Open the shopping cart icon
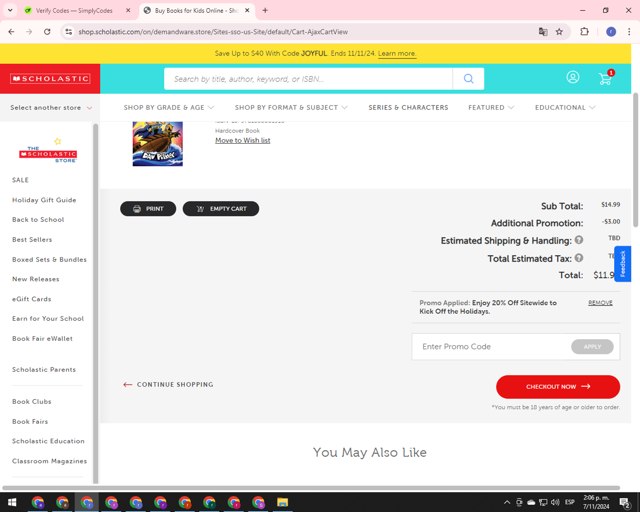Image resolution: width=640 pixels, height=512 pixels. coord(605,78)
